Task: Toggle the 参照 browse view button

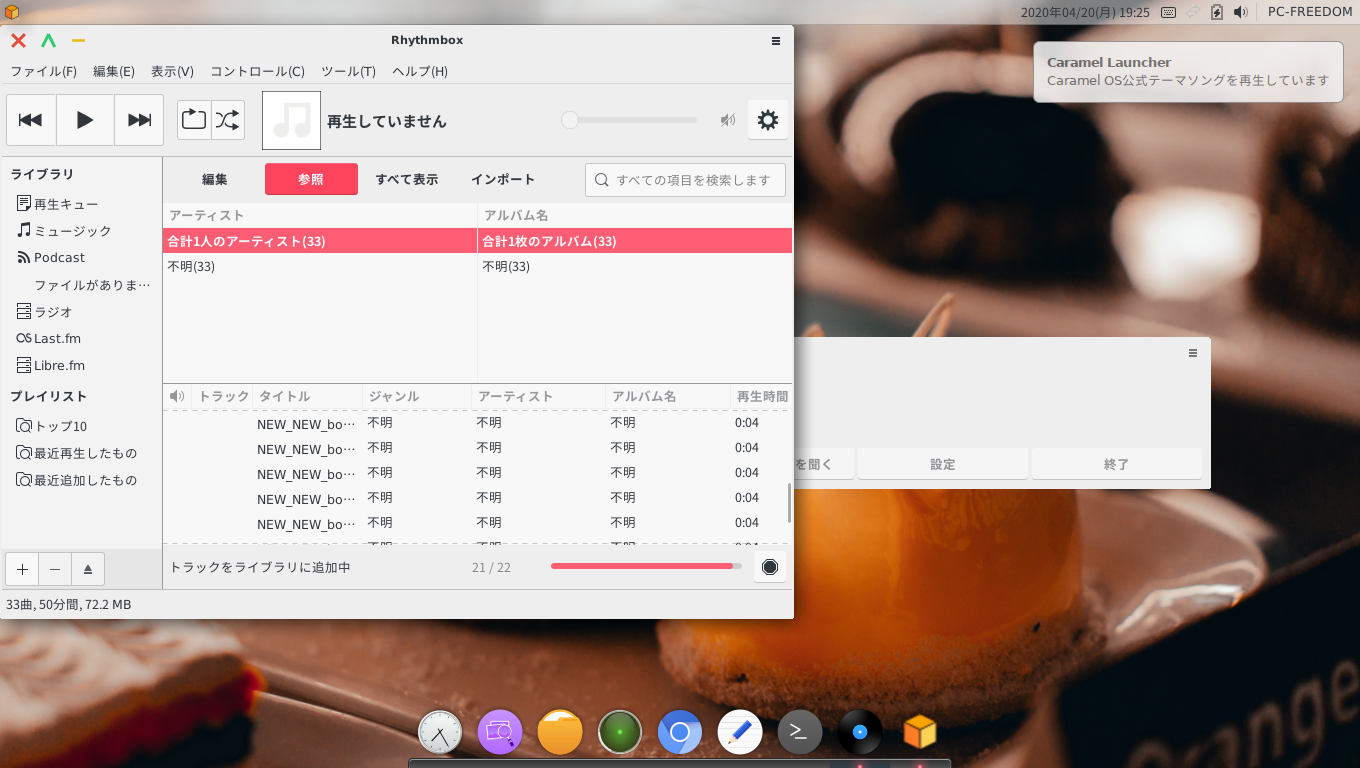Action: click(311, 179)
